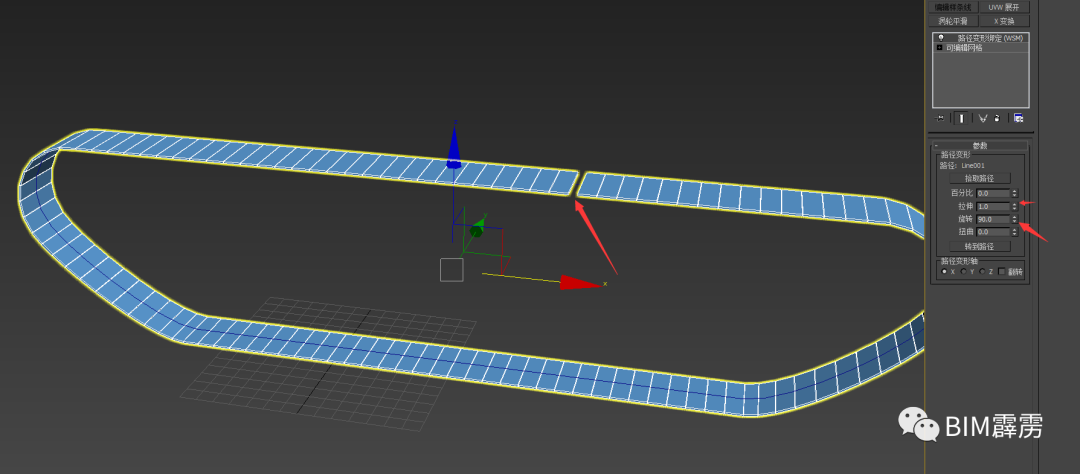Click make unique icon
Screen dimensions: 1080x474
[983, 118]
